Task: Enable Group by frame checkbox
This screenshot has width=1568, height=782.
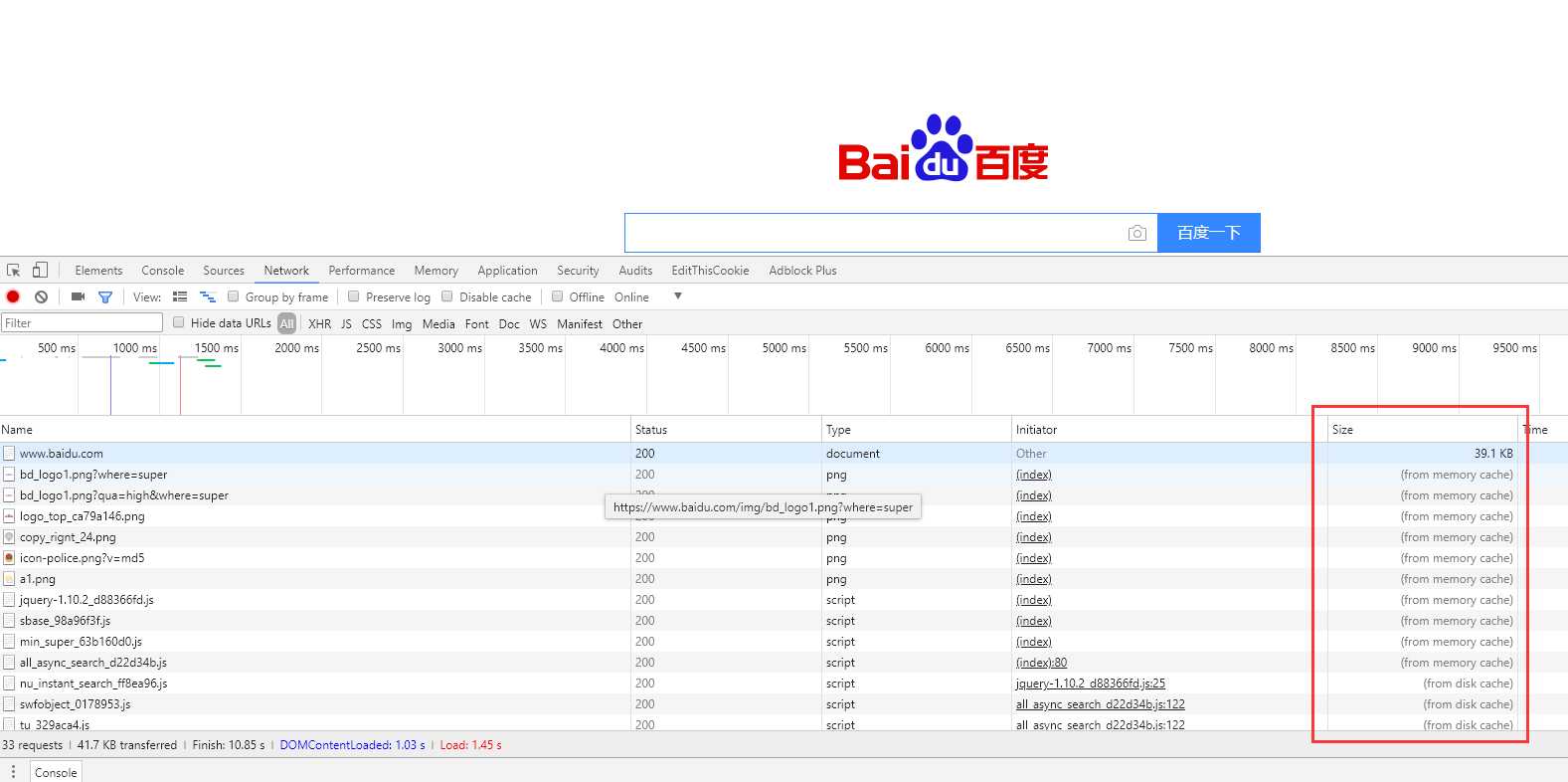Action: [x=233, y=296]
